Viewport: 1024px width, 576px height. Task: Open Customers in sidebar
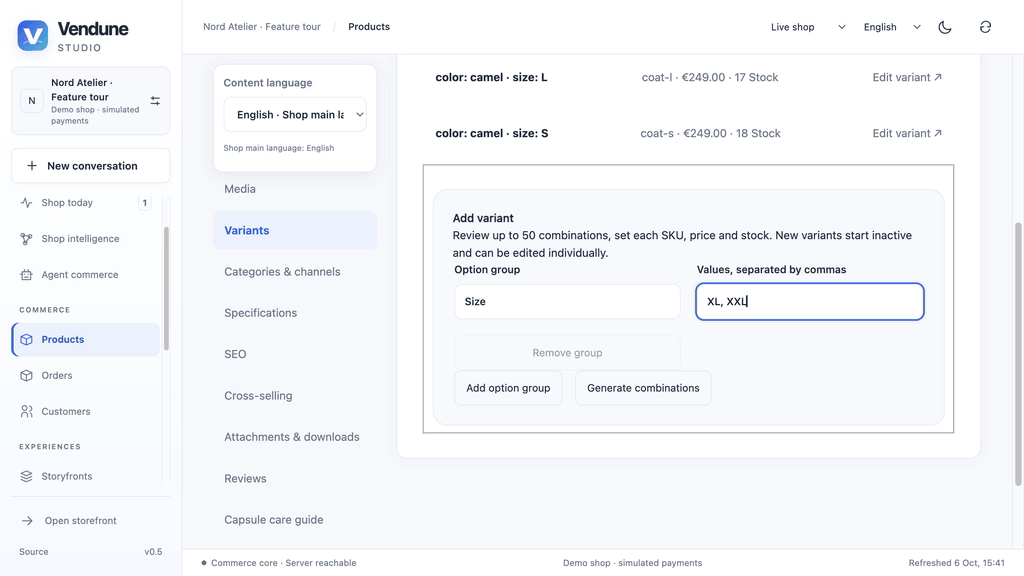tap(86, 411)
